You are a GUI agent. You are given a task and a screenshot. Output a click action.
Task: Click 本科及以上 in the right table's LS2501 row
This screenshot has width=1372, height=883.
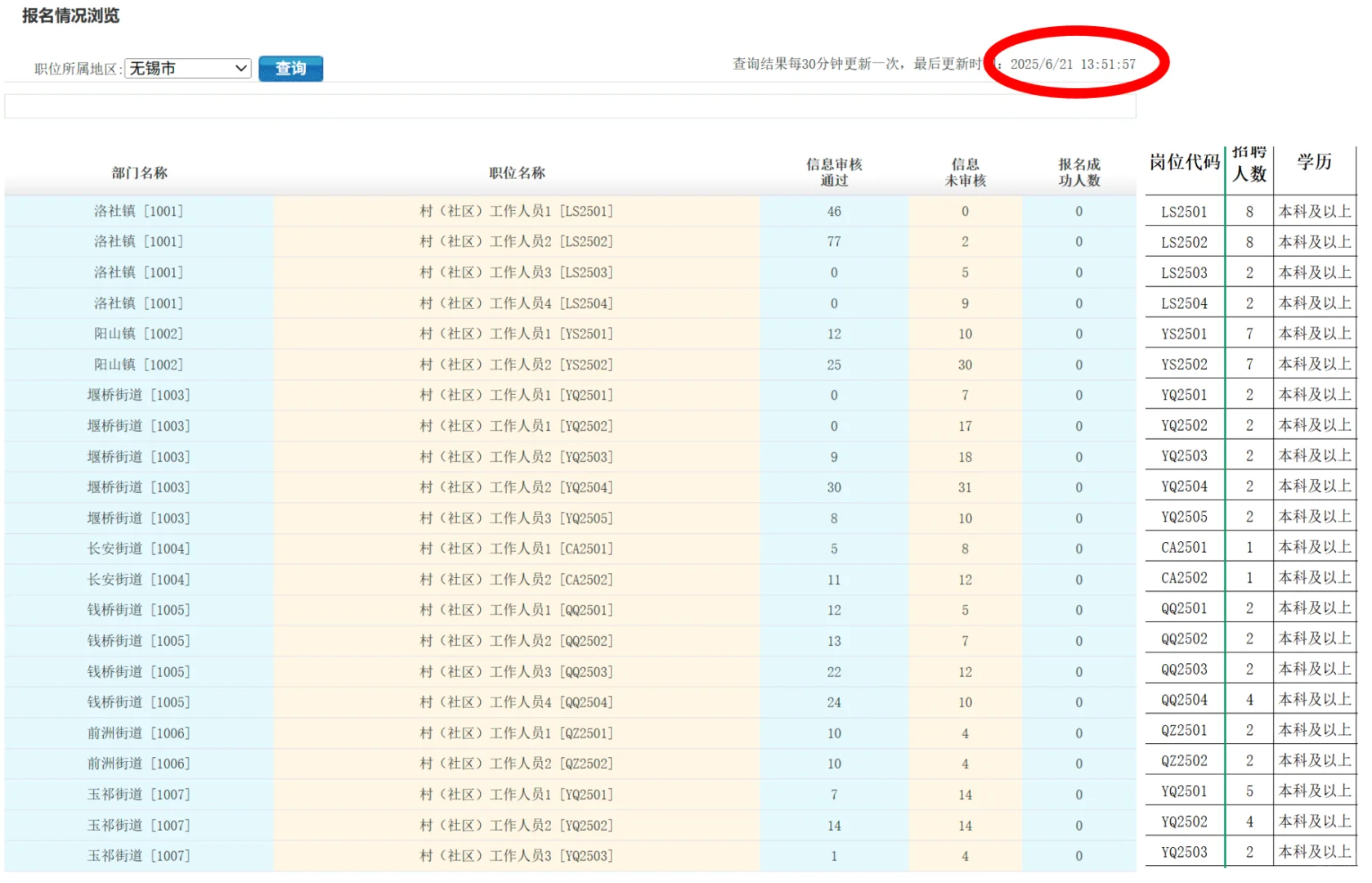pyautogui.click(x=1315, y=212)
